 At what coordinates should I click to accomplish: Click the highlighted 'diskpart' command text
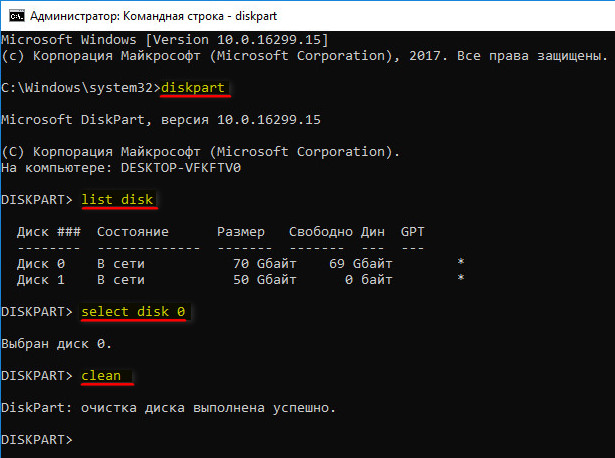[x=193, y=87]
